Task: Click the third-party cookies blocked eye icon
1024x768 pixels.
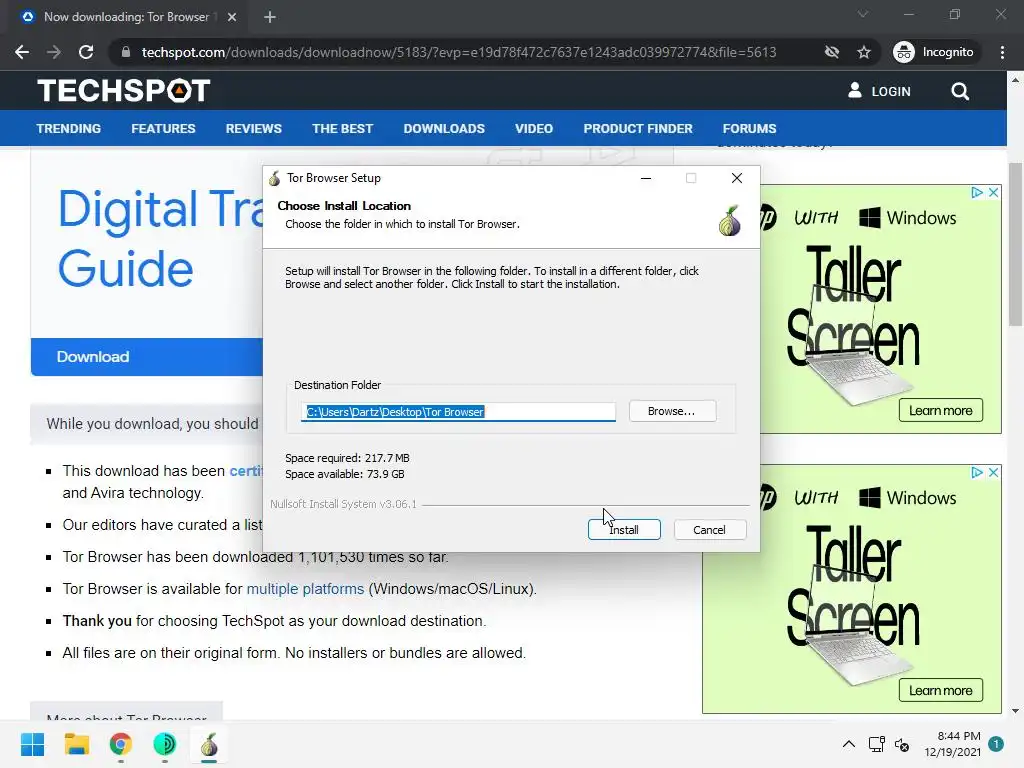Action: pyautogui.click(x=832, y=52)
